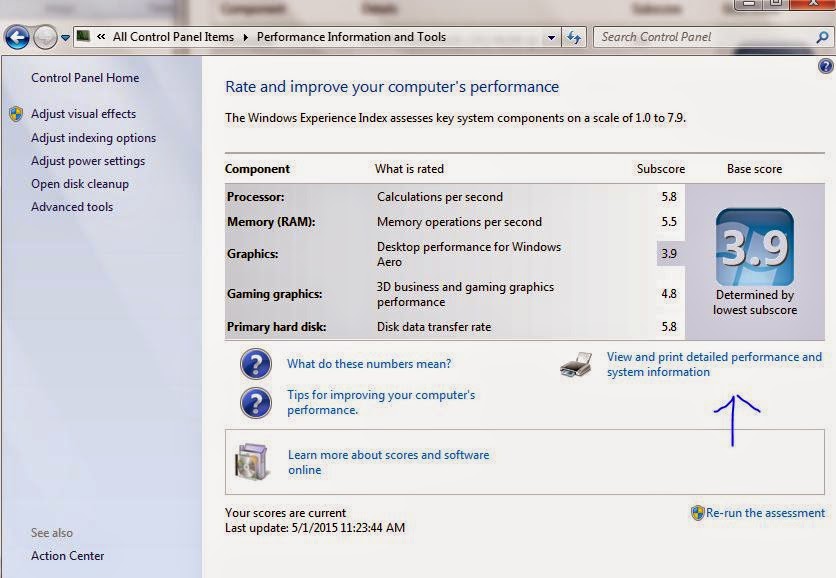Viewport: 836px width, 578px height.
Task: Click the Memory subscore 5.5
Action: [669, 222]
